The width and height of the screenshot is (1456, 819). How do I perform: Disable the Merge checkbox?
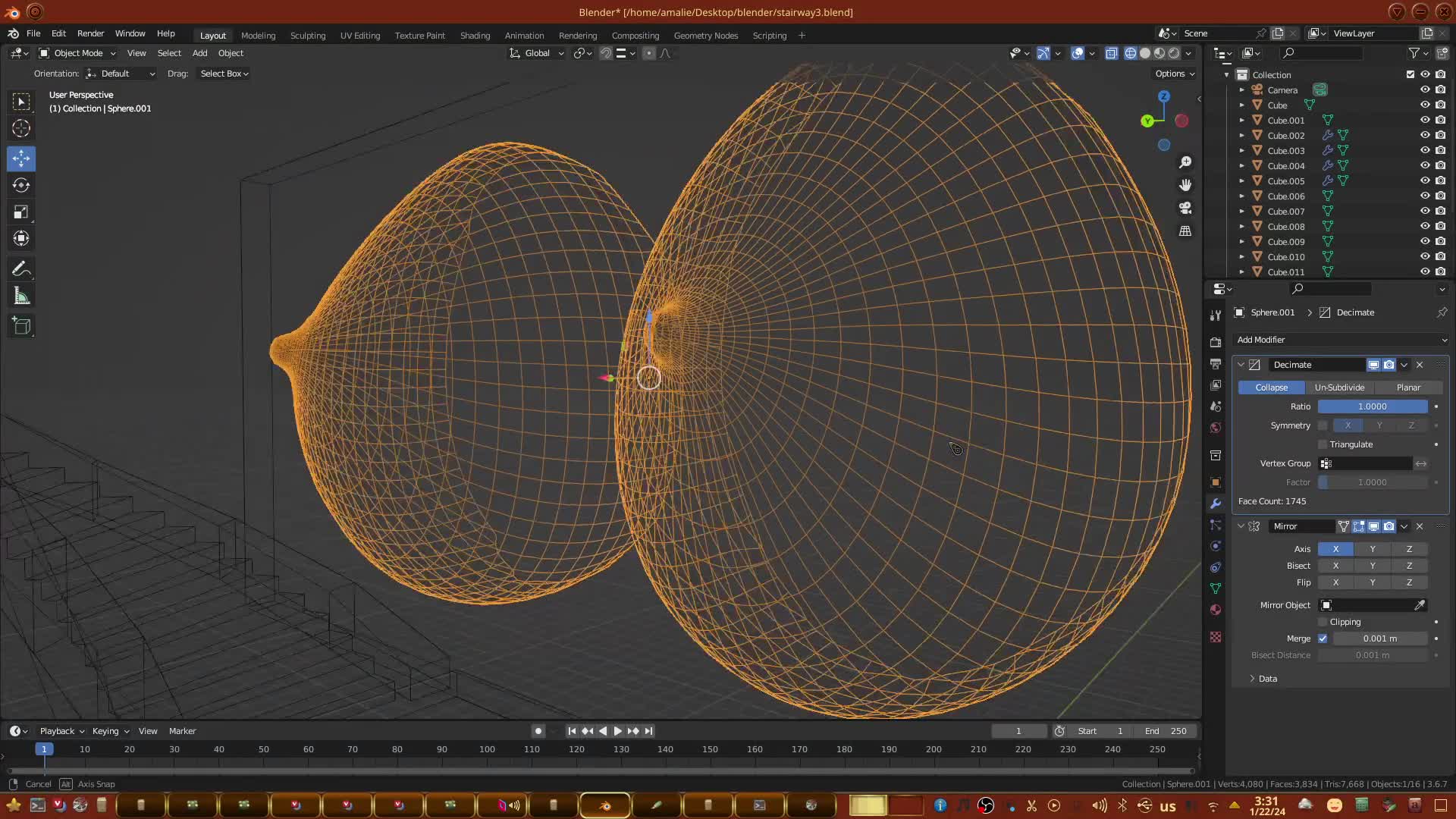point(1323,639)
